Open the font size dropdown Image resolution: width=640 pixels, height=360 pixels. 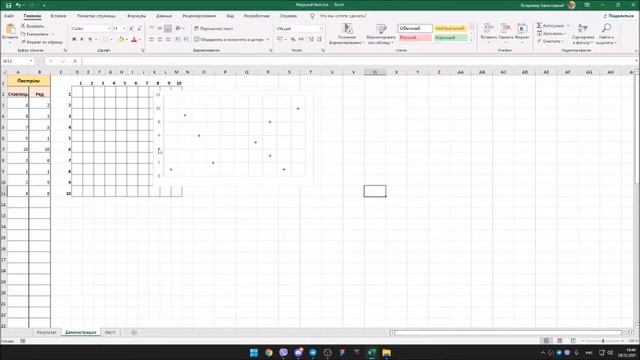[124, 29]
